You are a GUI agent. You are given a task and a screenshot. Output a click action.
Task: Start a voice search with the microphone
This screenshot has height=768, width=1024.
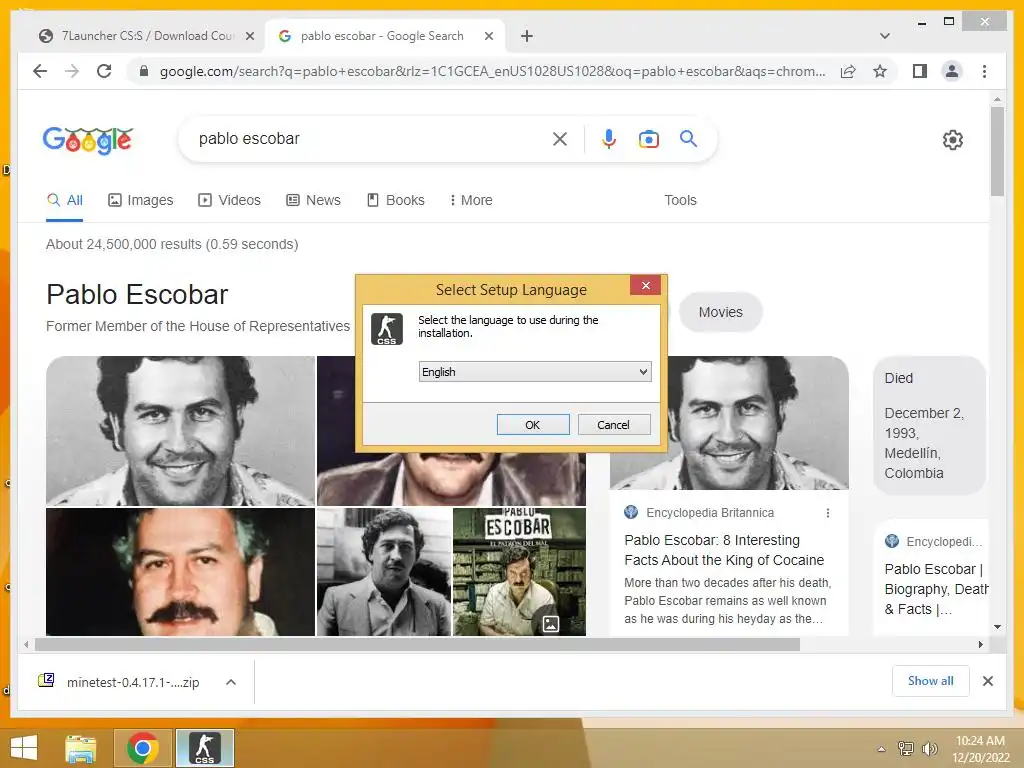pos(609,138)
